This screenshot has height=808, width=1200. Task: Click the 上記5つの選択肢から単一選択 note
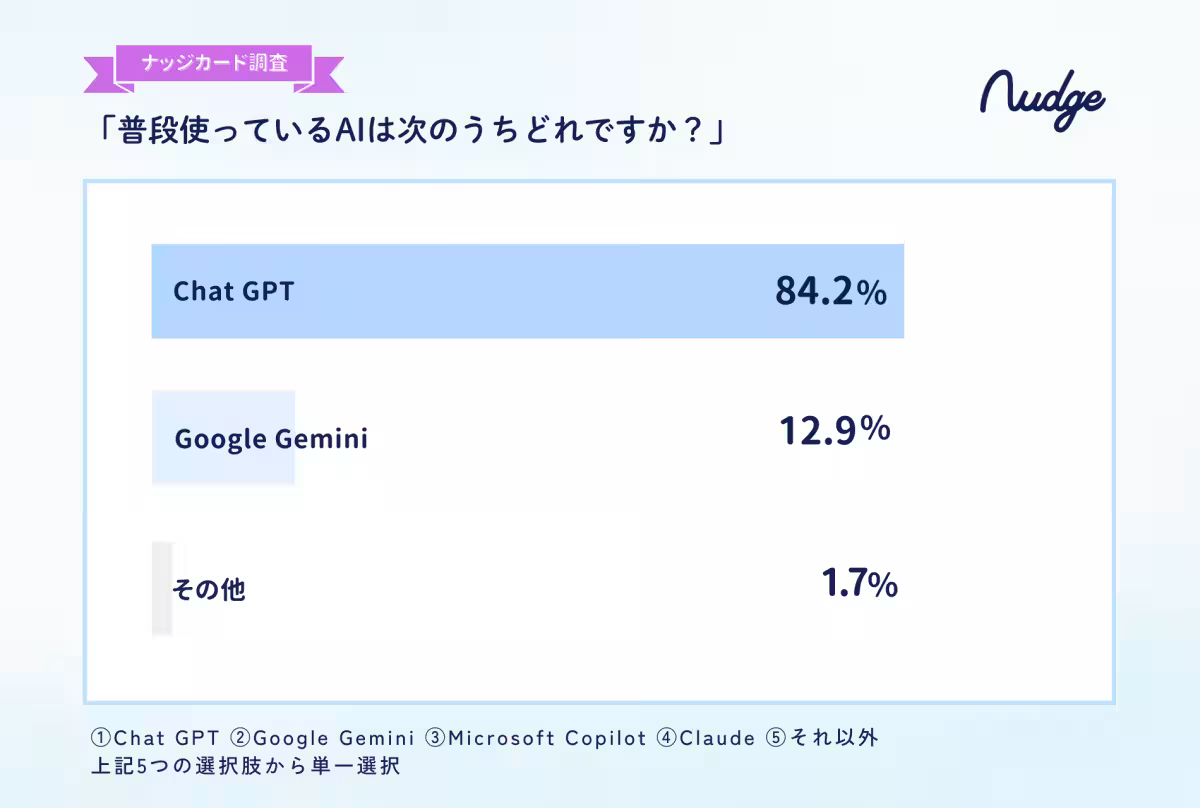click(x=245, y=768)
